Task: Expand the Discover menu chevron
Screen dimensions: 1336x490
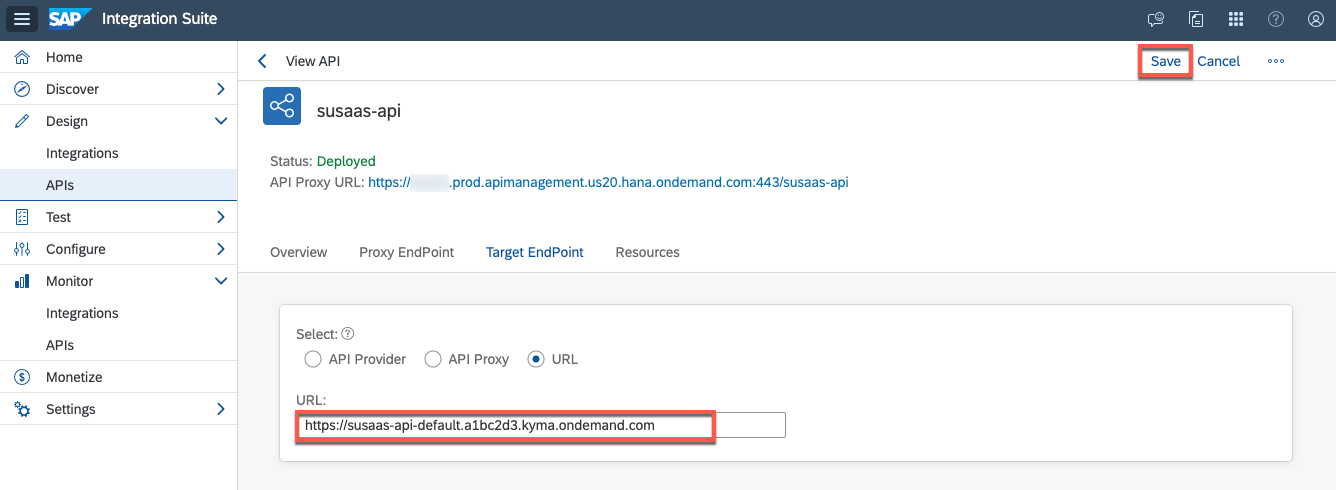Action: pyautogui.click(x=221, y=89)
